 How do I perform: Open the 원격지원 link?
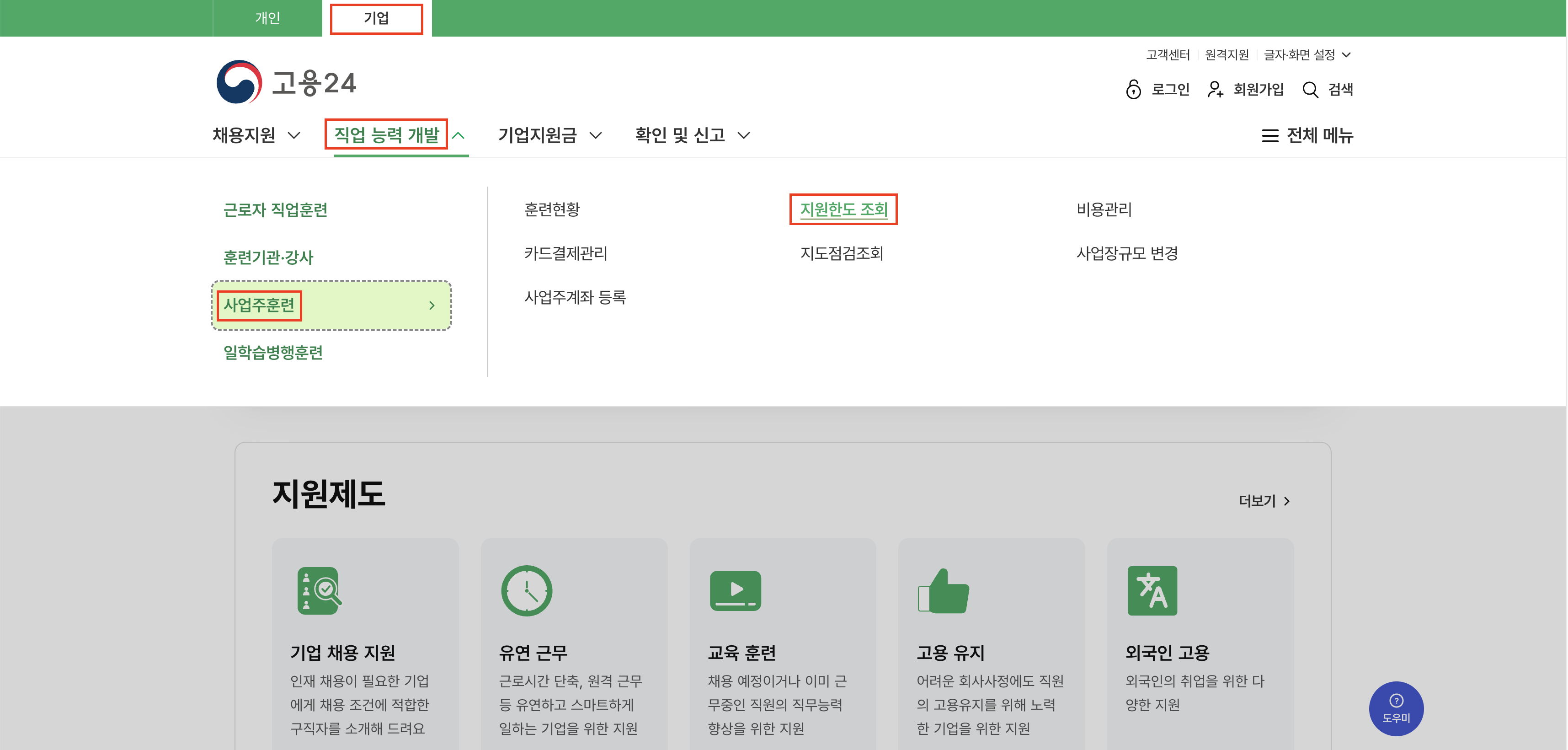click(1227, 55)
